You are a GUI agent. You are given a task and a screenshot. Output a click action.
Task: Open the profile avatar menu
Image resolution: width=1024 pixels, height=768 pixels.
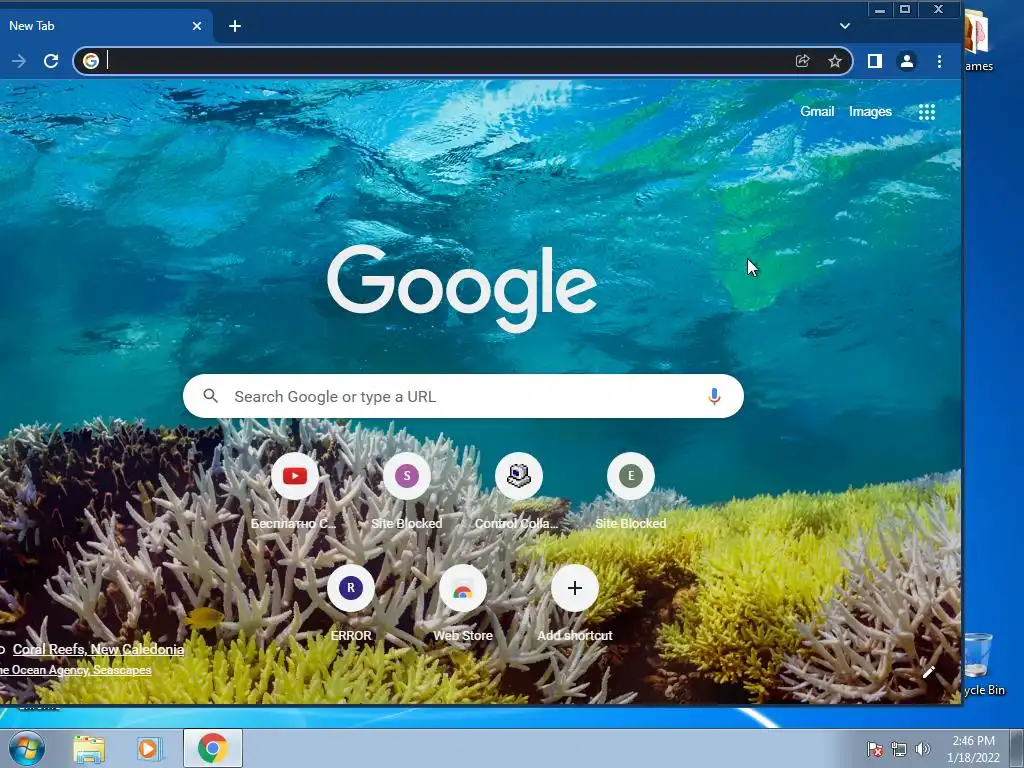coord(906,61)
